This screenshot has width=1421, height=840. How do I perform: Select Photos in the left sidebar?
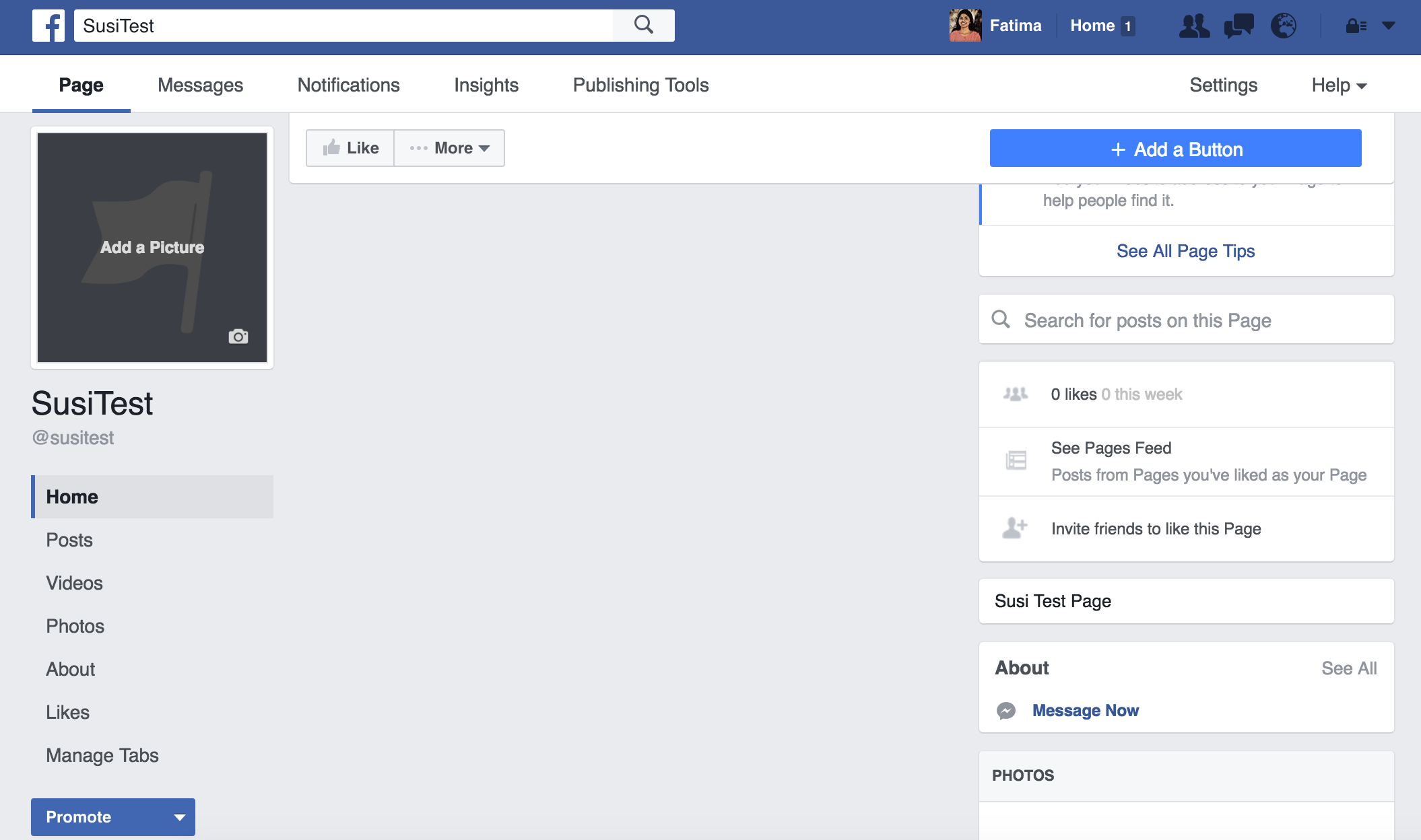coord(75,626)
